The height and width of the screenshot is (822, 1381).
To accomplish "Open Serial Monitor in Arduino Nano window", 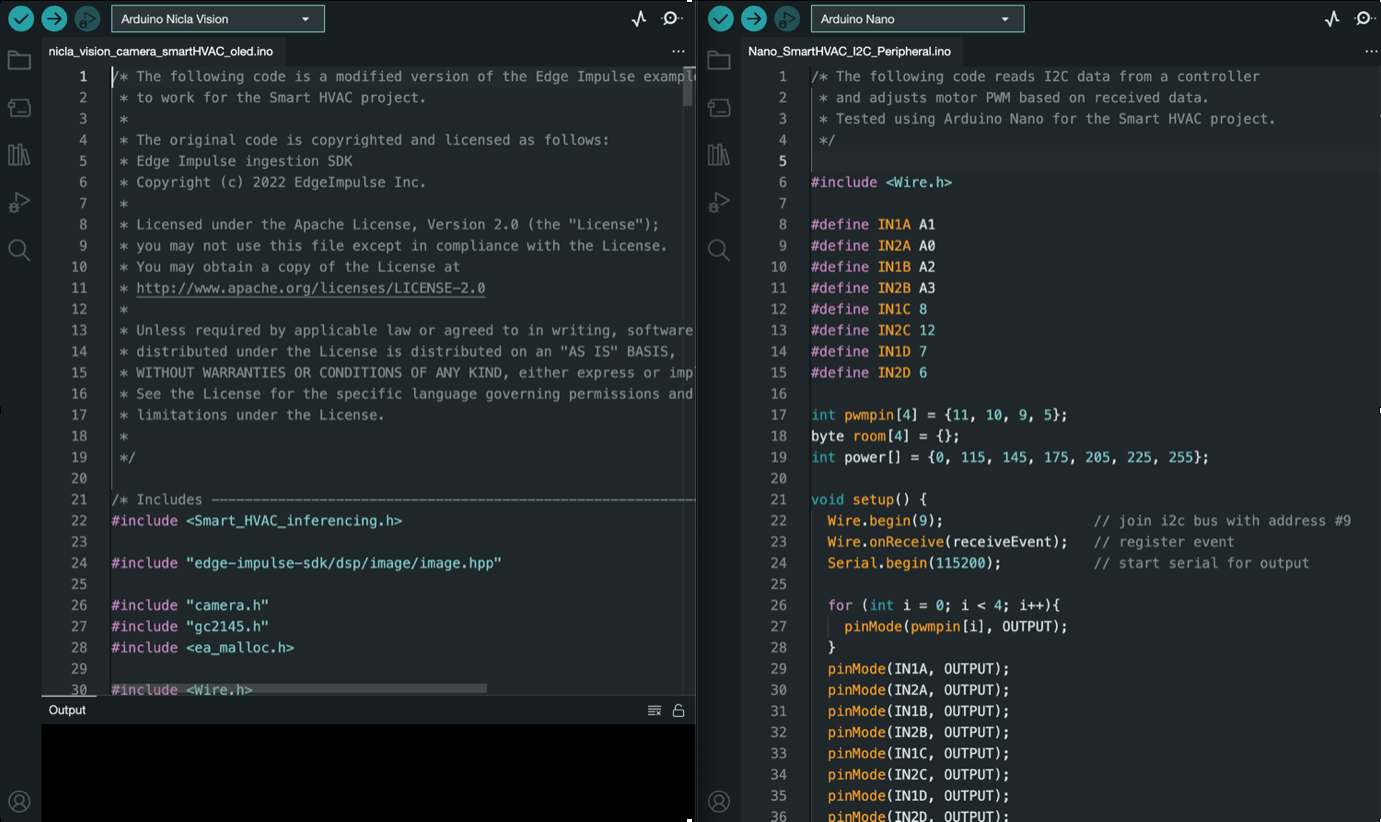I will coord(1365,18).
